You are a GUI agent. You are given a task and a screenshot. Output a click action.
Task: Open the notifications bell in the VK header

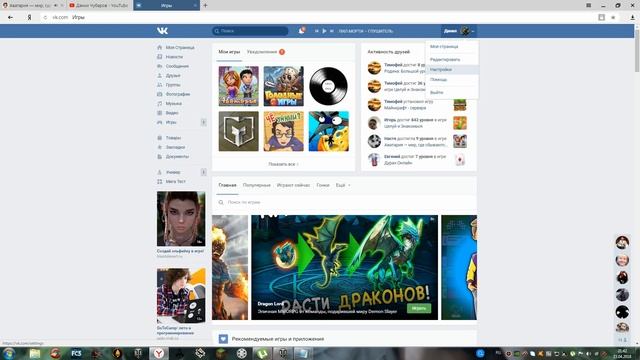(x=301, y=31)
